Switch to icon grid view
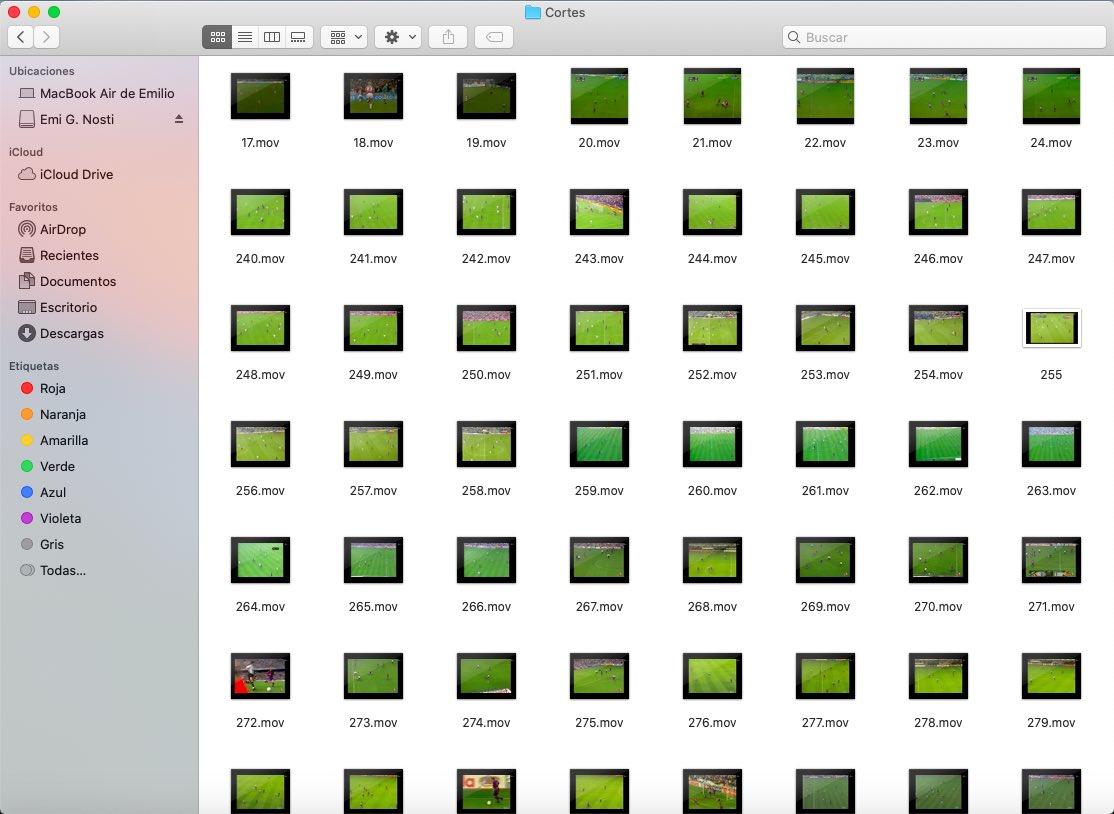Viewport: 1114px width, 814px height. pos(217,37)
